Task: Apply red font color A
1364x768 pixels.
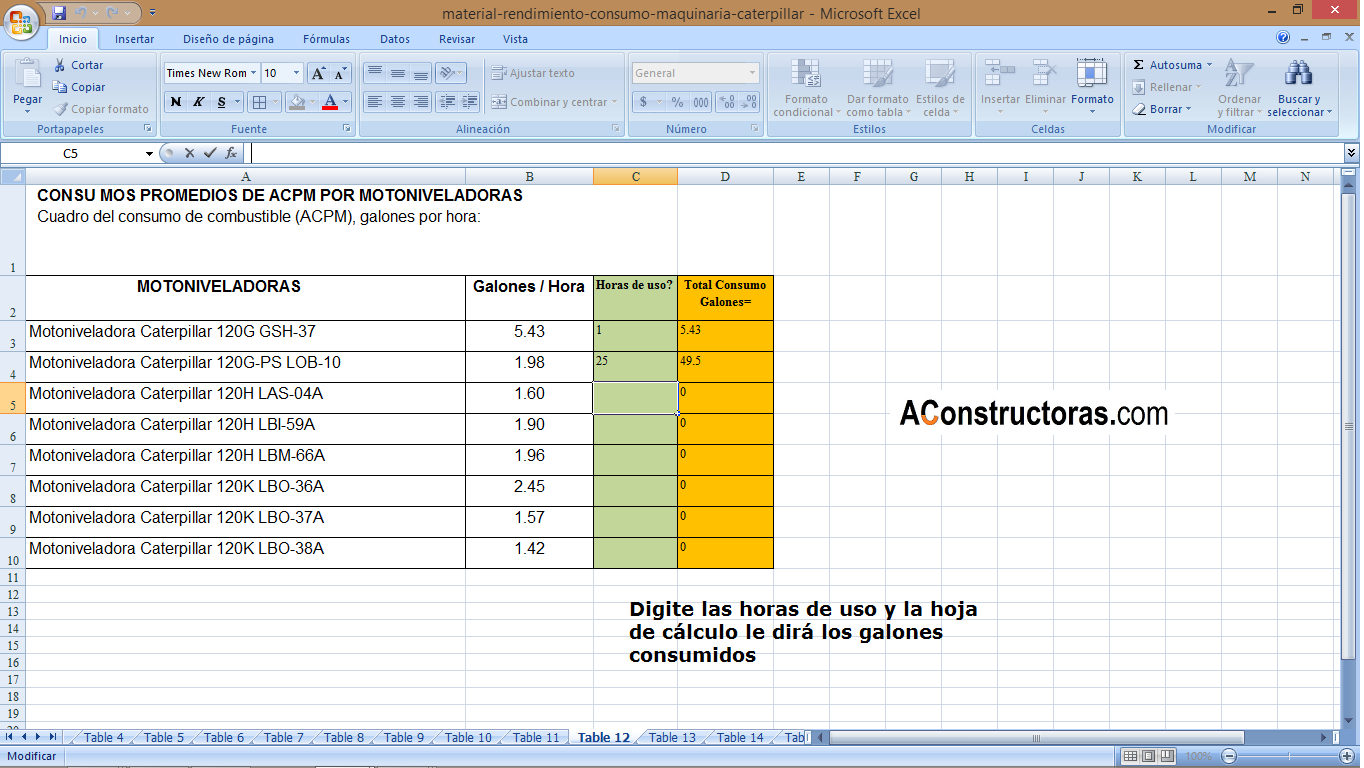Action: pyautogui.click(x=330, y=102)
